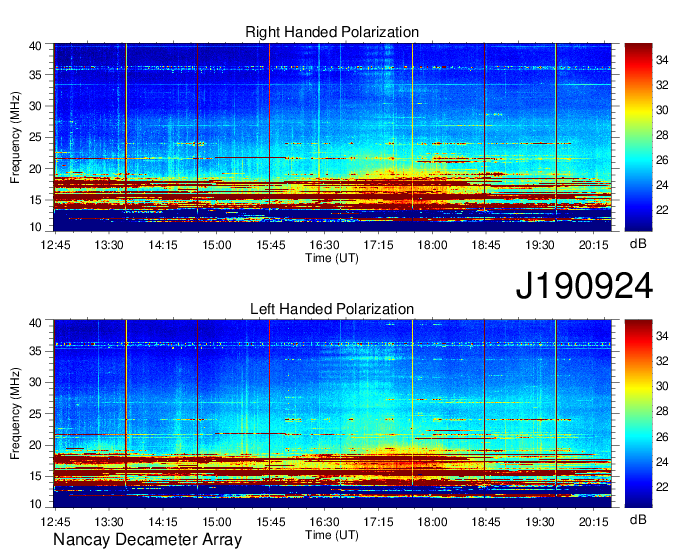
Task: Select 19:30 tick on Right Handed time axis
Action: tap(540, 245)
